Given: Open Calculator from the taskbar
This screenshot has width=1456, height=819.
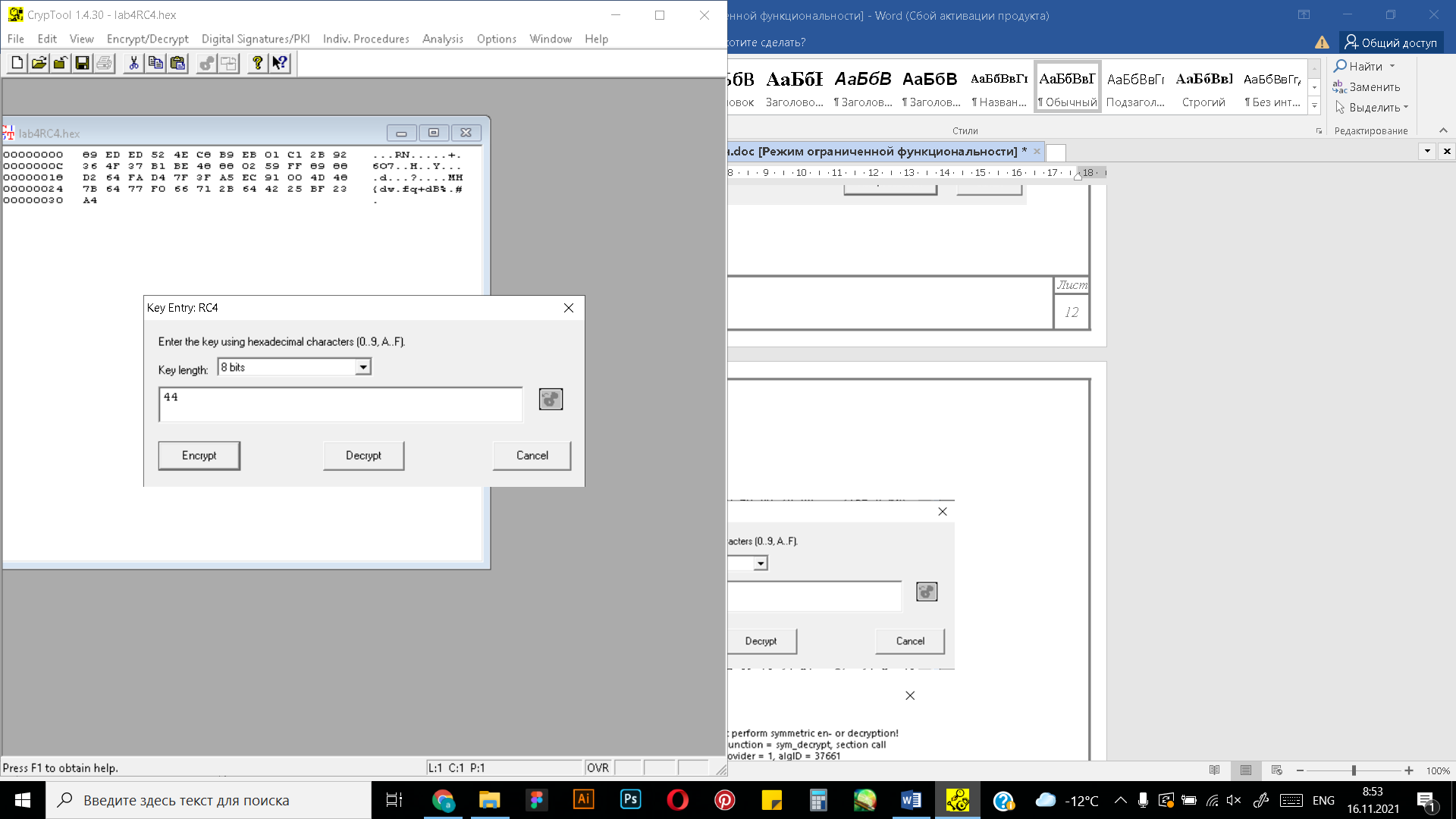Looking at the screenshot, I should point(818,800).
